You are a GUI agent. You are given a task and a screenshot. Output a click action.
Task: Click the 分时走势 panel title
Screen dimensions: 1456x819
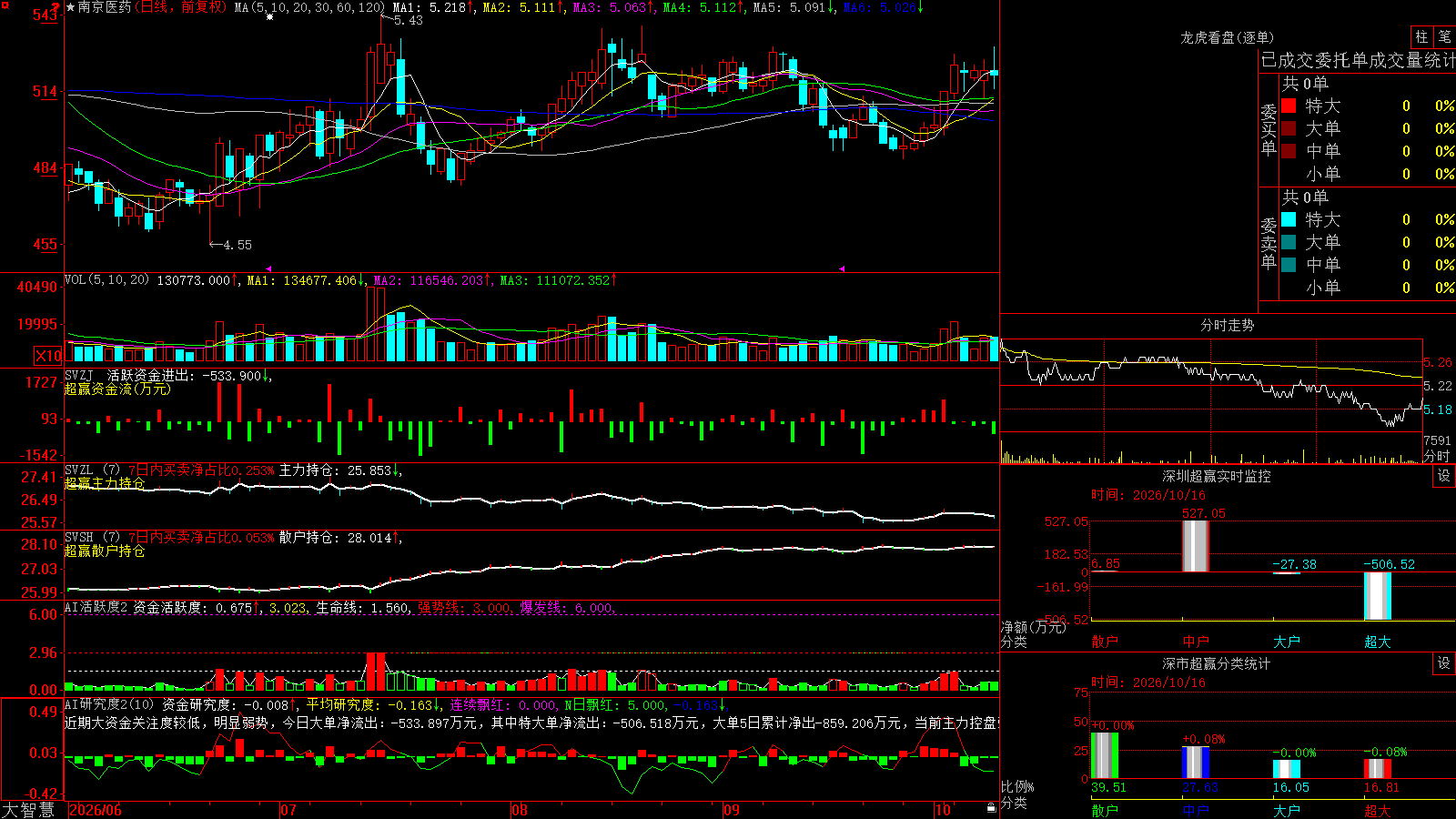[x=1228, y=325]
